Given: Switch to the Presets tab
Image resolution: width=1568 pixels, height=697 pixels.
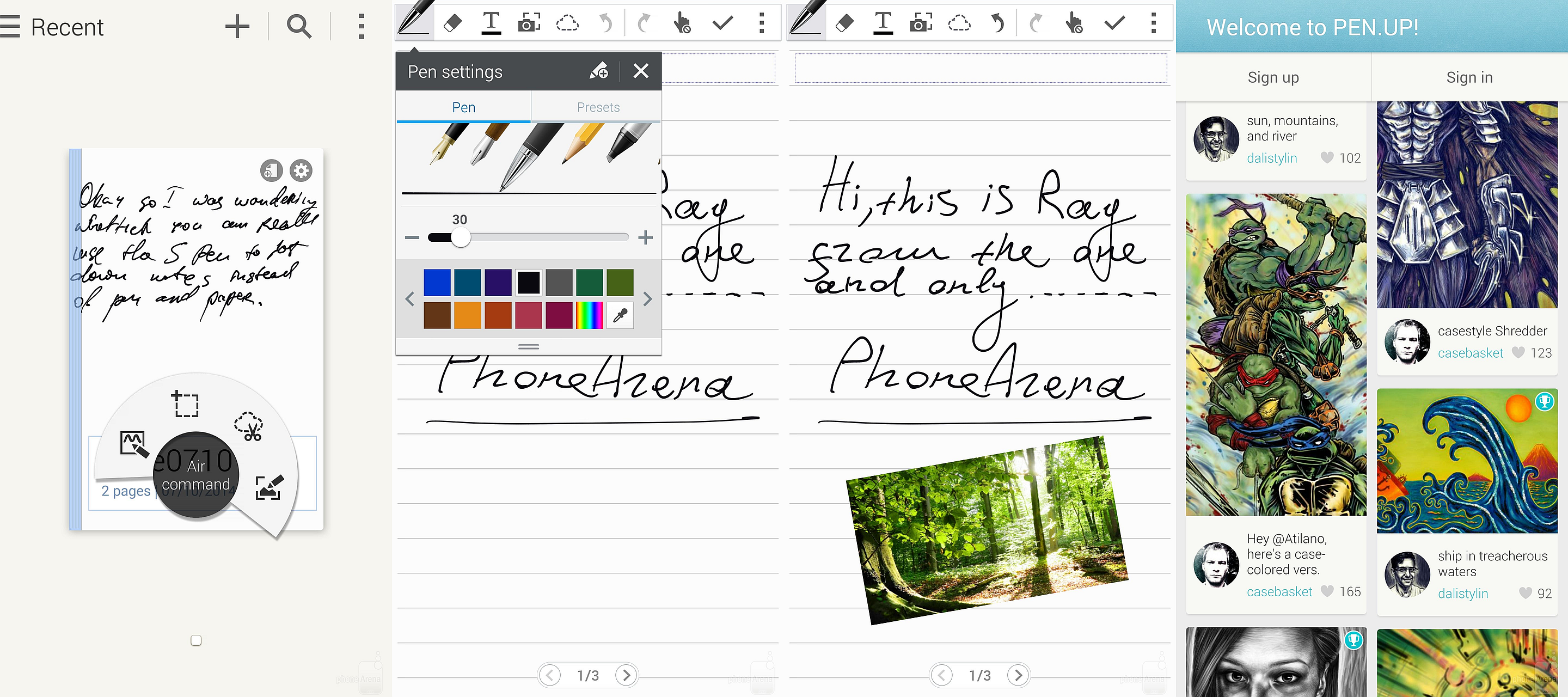Looking at the screenshot, I should (x=598, y=107).
